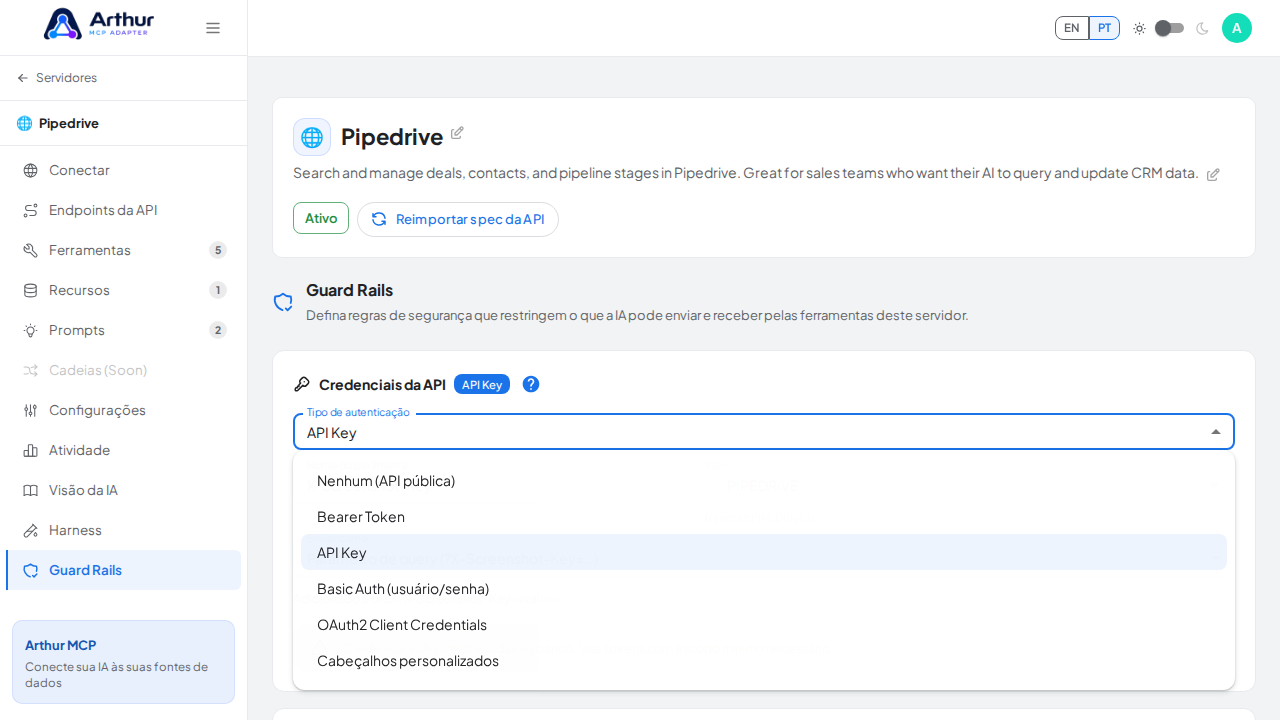Screen dimensions: 1280x720
Task: Select Nenhum (API pública) option
Action: [x=764, y=481]
